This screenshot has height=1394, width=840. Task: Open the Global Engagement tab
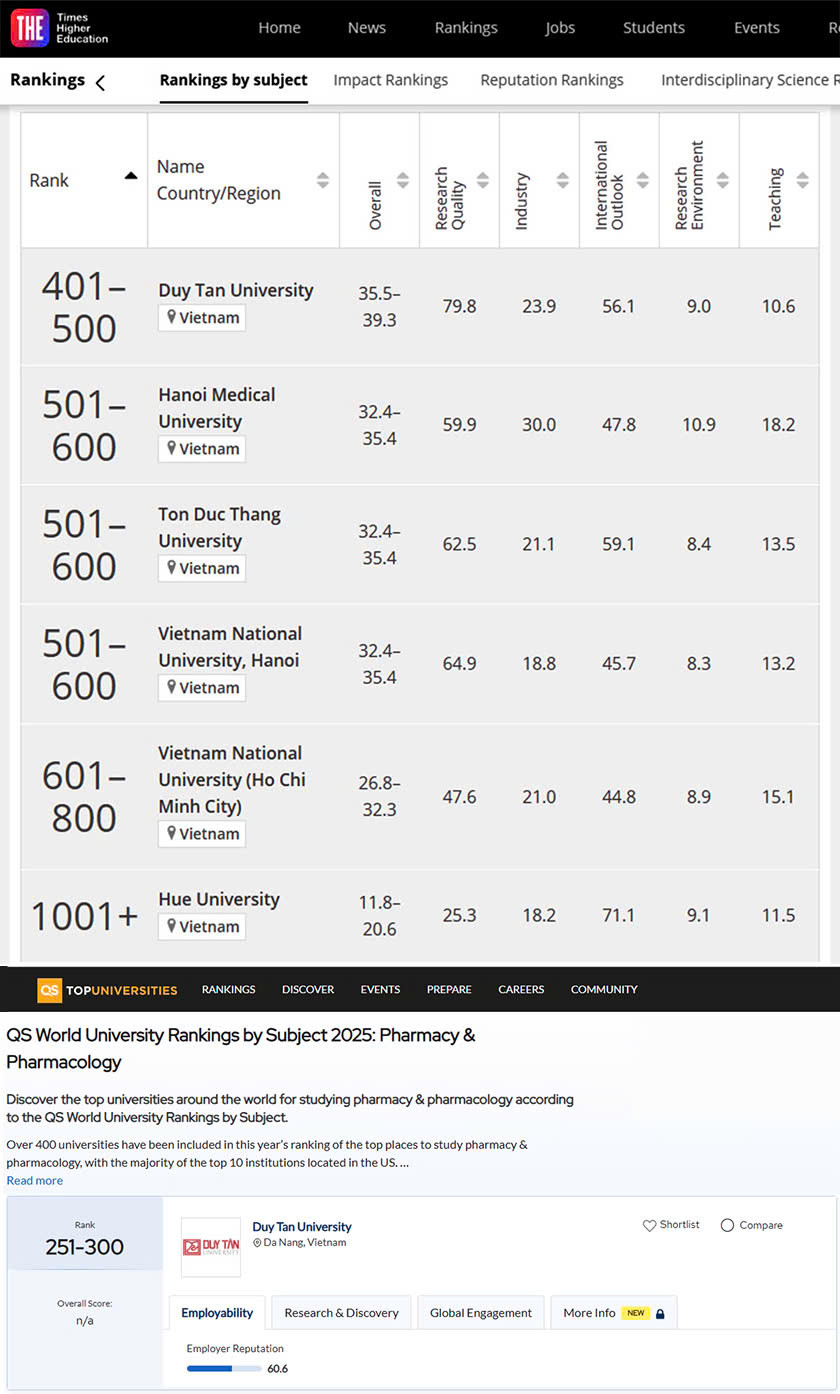[x=481, y=1313]
